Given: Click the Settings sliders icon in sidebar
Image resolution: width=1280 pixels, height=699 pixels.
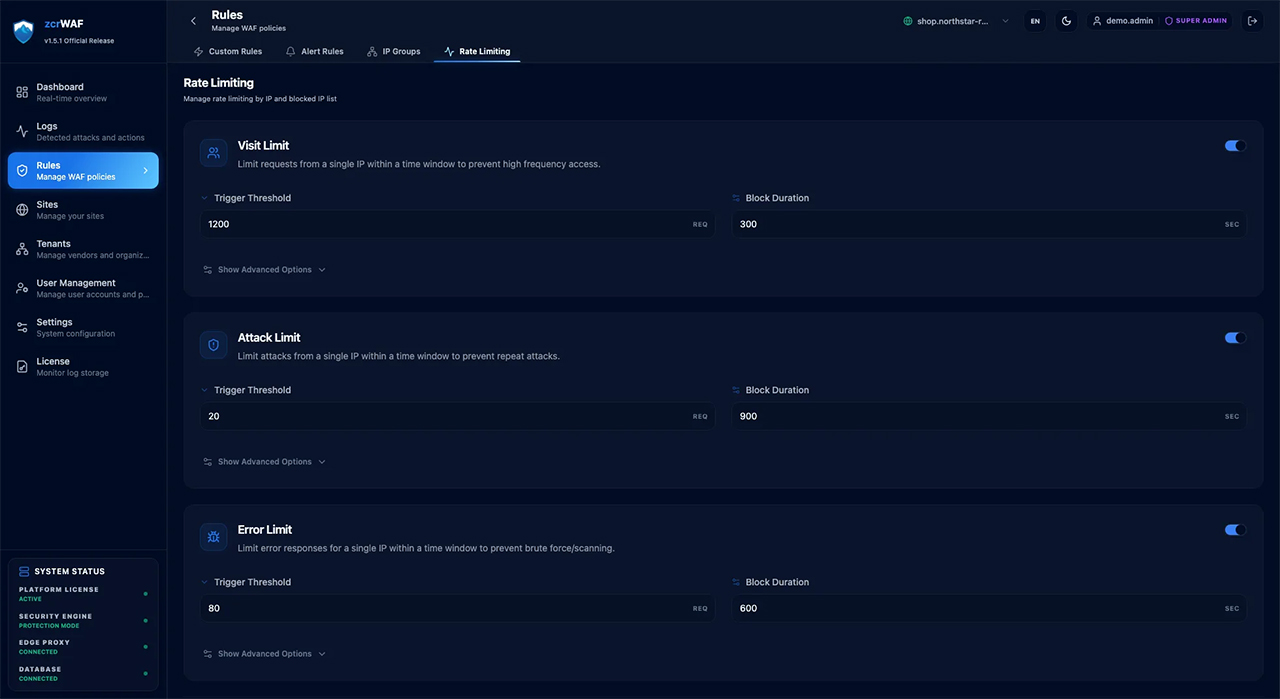Looking at the screenshot, I should pos(22,327).
